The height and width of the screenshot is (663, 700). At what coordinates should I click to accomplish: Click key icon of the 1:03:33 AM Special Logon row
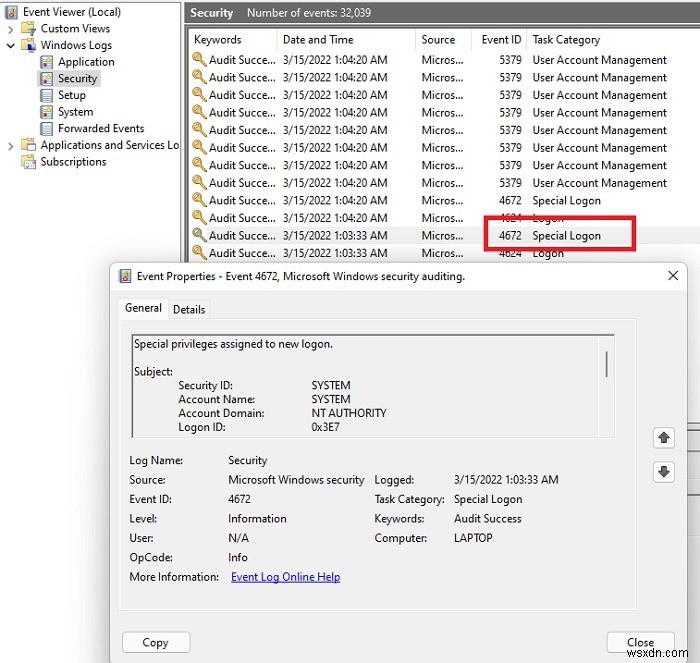[x=199, y=235]
